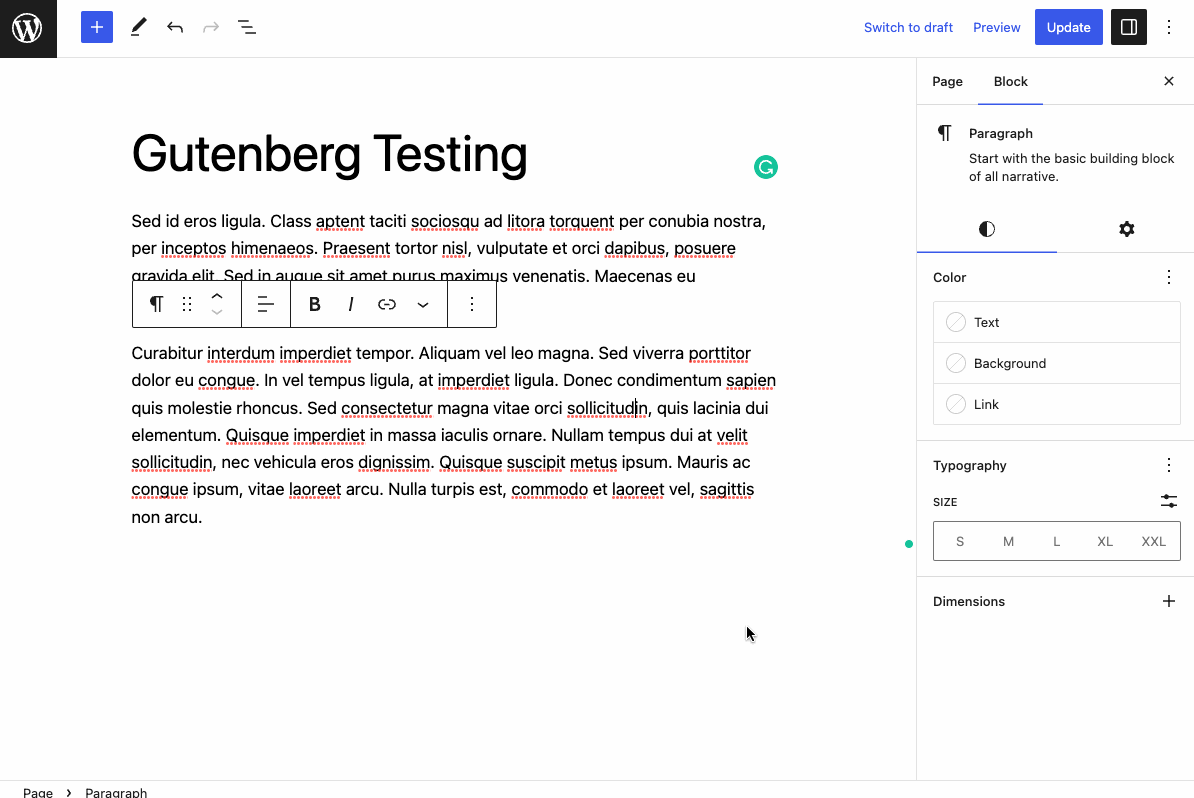Expand more rich text controls chevron

pos(423,305)
